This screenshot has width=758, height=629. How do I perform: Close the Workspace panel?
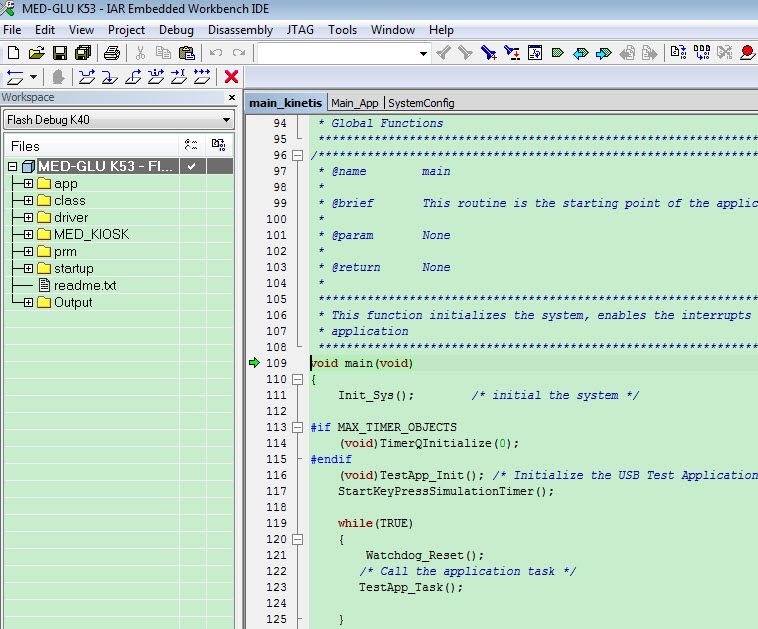point(232,97)
